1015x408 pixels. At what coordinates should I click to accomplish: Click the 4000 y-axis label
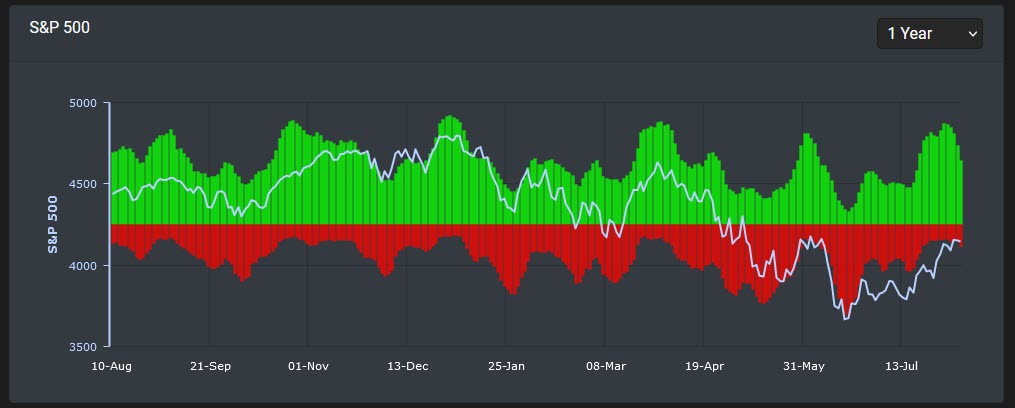(82, 266)
